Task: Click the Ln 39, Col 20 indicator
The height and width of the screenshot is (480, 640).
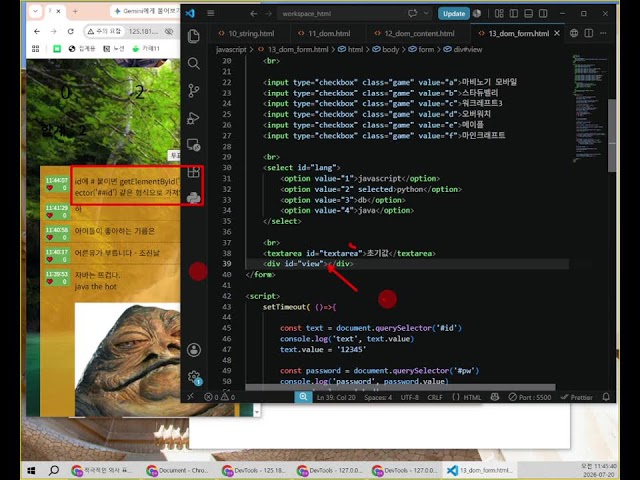Action: tap(336, 397)
